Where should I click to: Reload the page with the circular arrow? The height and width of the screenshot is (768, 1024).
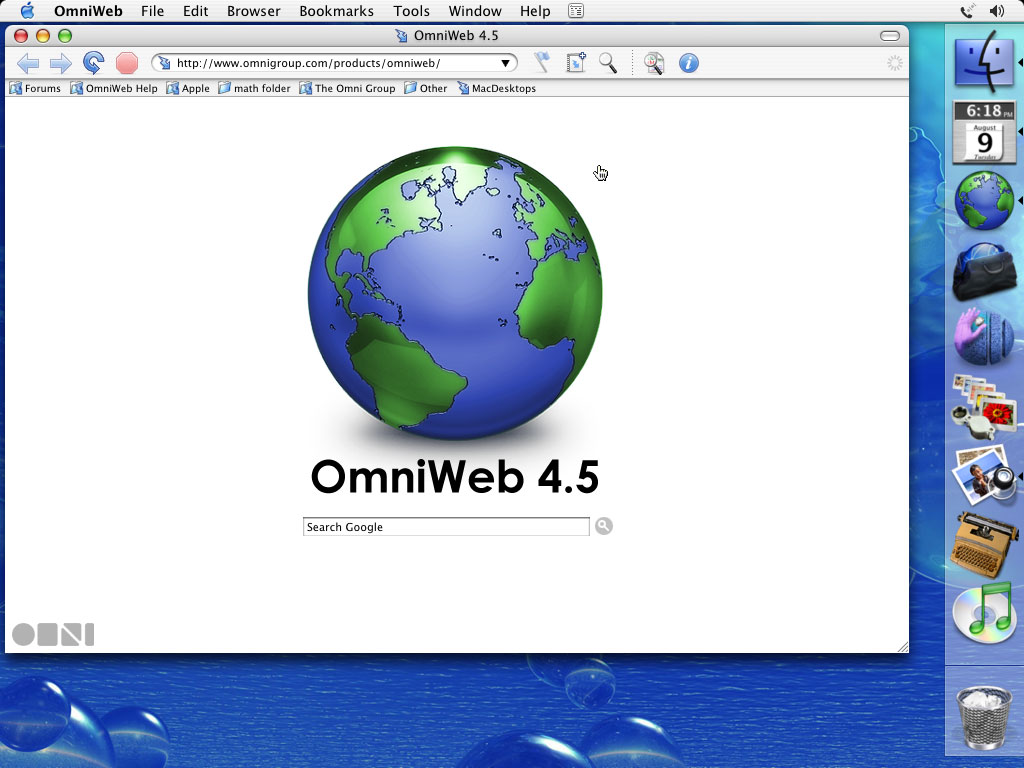(93, 63)
